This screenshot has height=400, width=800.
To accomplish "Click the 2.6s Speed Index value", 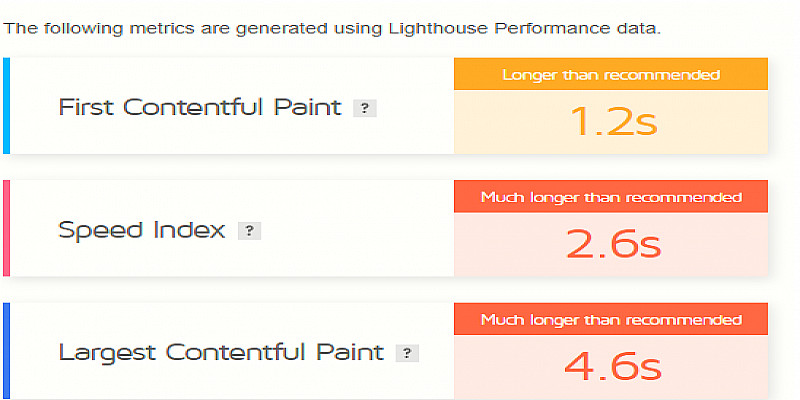I will click(x=610, y=244).
